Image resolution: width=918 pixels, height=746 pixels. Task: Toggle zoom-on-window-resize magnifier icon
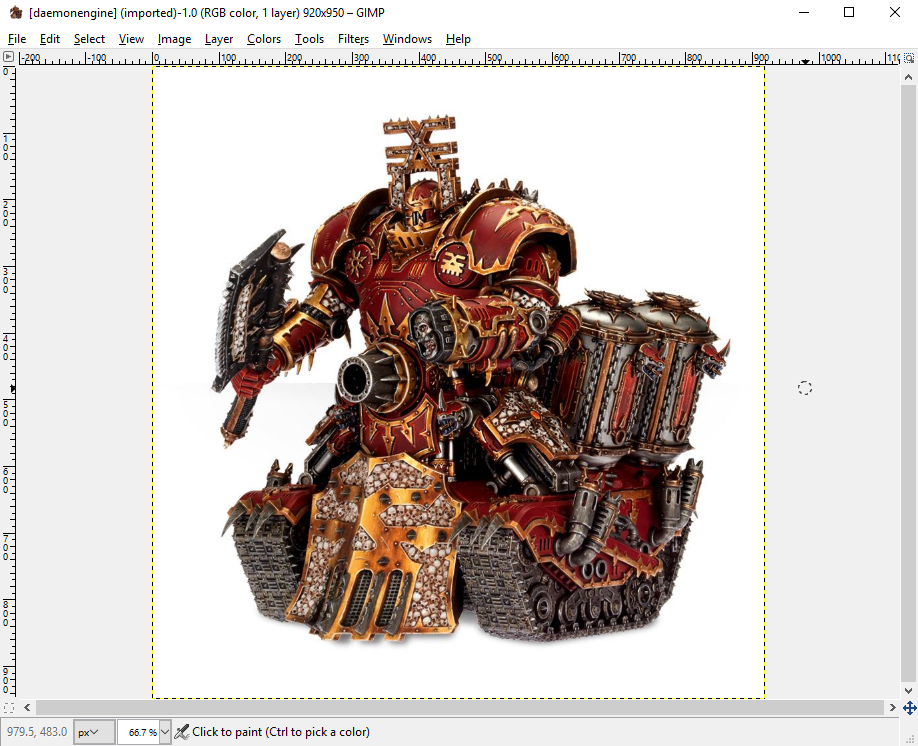pos(908,59)
